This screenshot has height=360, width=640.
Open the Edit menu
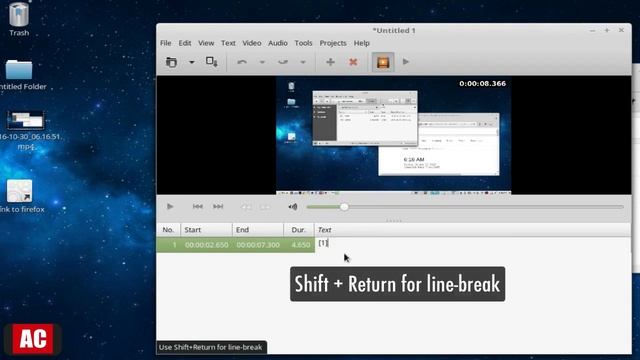coord(184,43)
